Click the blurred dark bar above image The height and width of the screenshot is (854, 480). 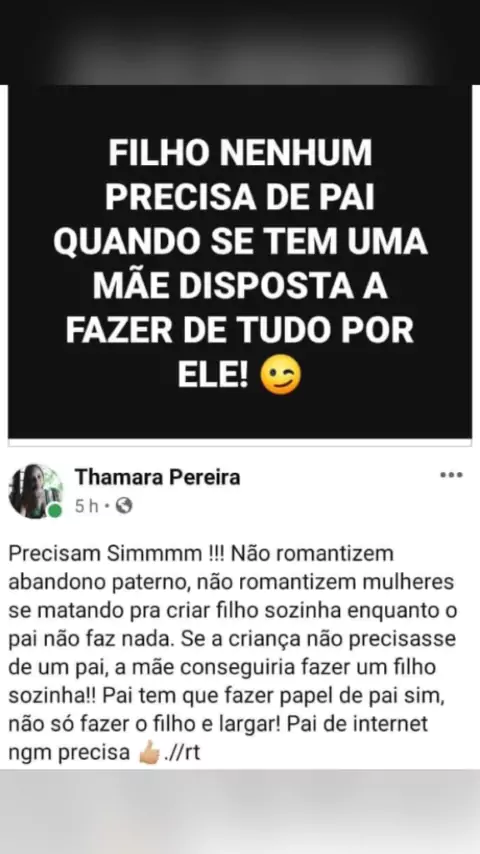coord(240,42)
